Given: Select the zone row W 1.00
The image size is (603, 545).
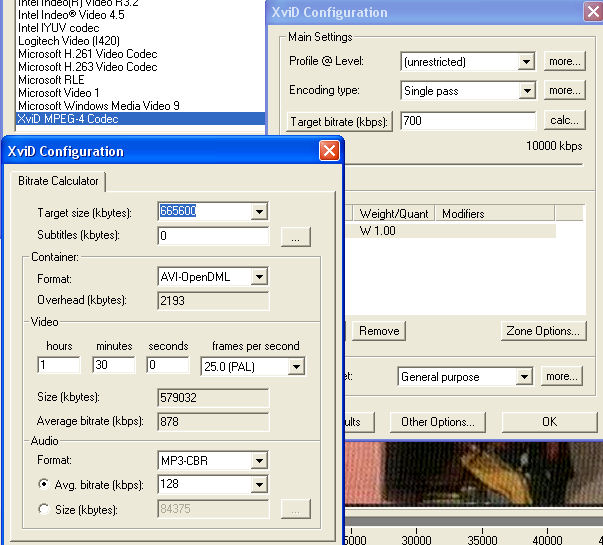Looking at the screenshot, I should pos(450,231).
